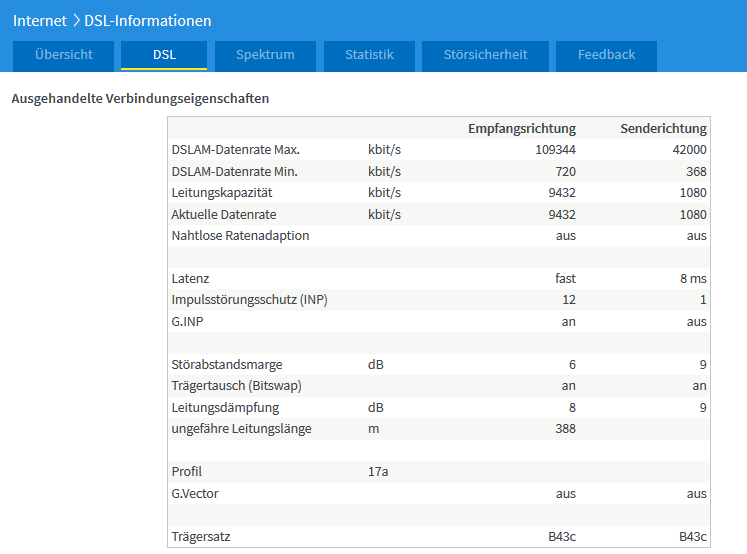Select the DSLAM-Datenrate Min. row label
Screen dimensions: 747x554
pos(234,171)
